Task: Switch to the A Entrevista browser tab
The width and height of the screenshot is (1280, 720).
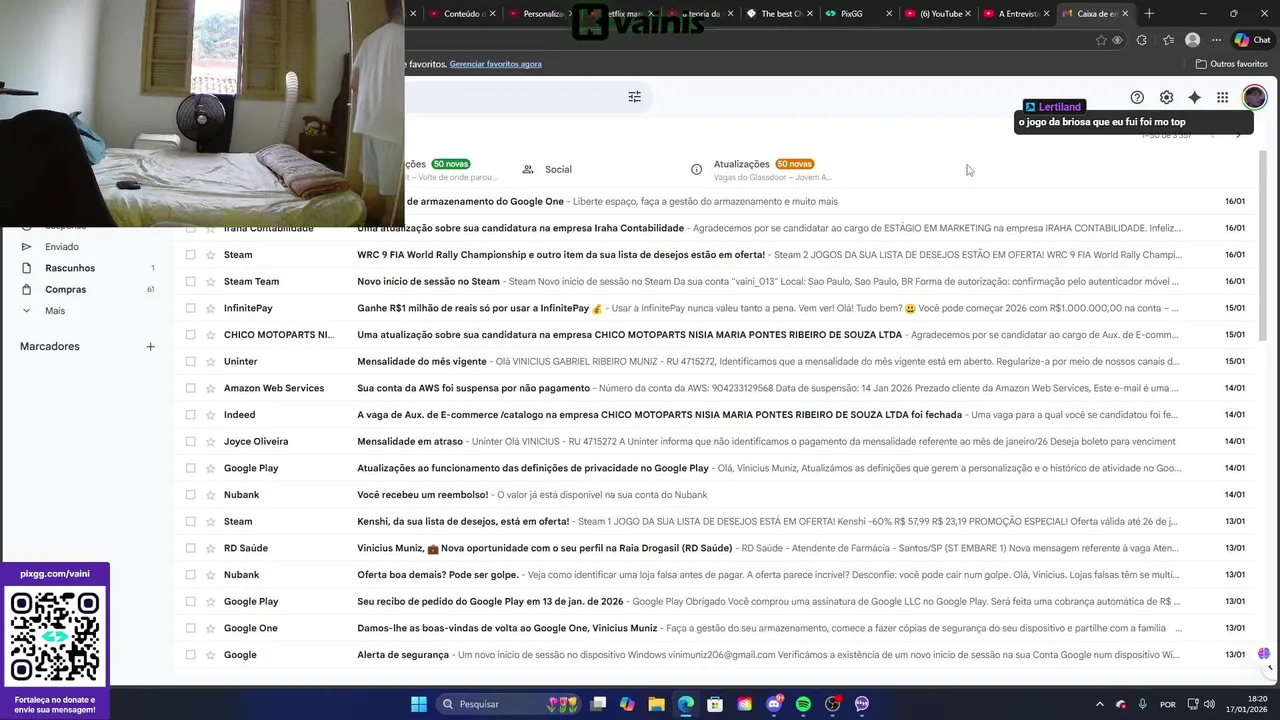Action: coord(1018,14)
